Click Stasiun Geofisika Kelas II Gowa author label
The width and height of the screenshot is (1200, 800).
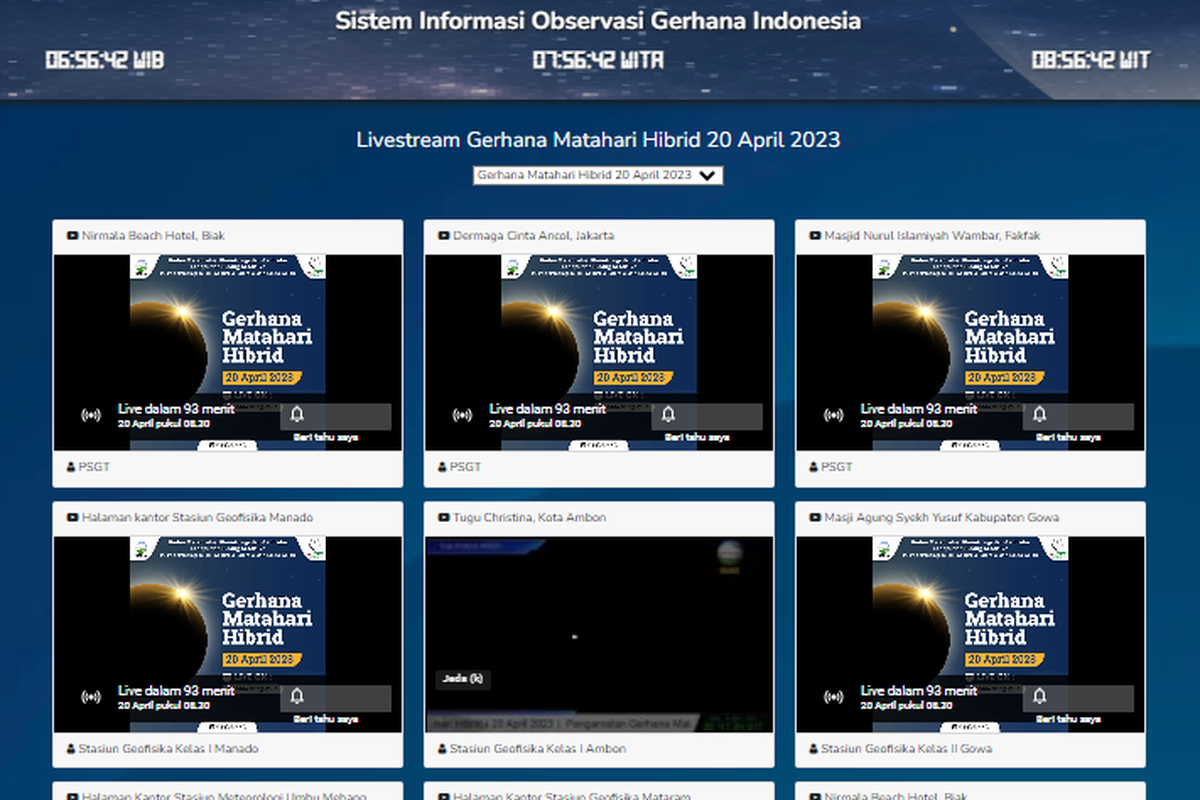click(x=908, y=749)
